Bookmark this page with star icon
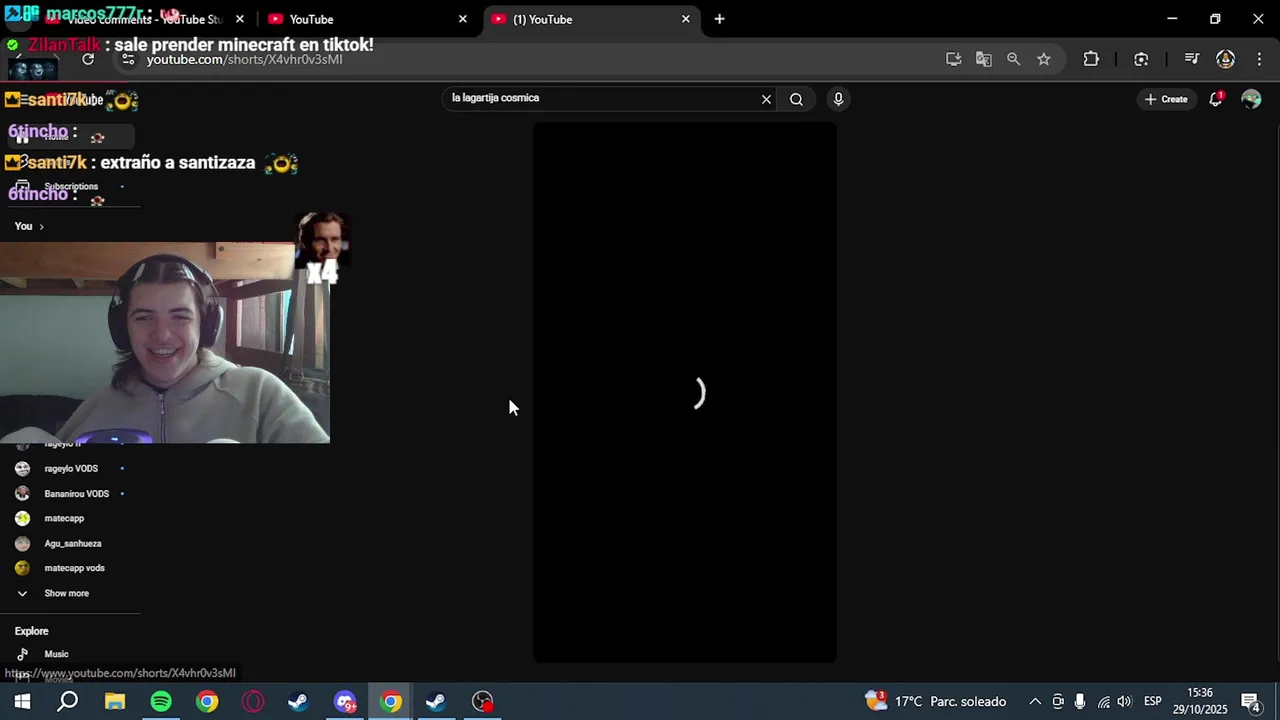 pos(1044,59)
